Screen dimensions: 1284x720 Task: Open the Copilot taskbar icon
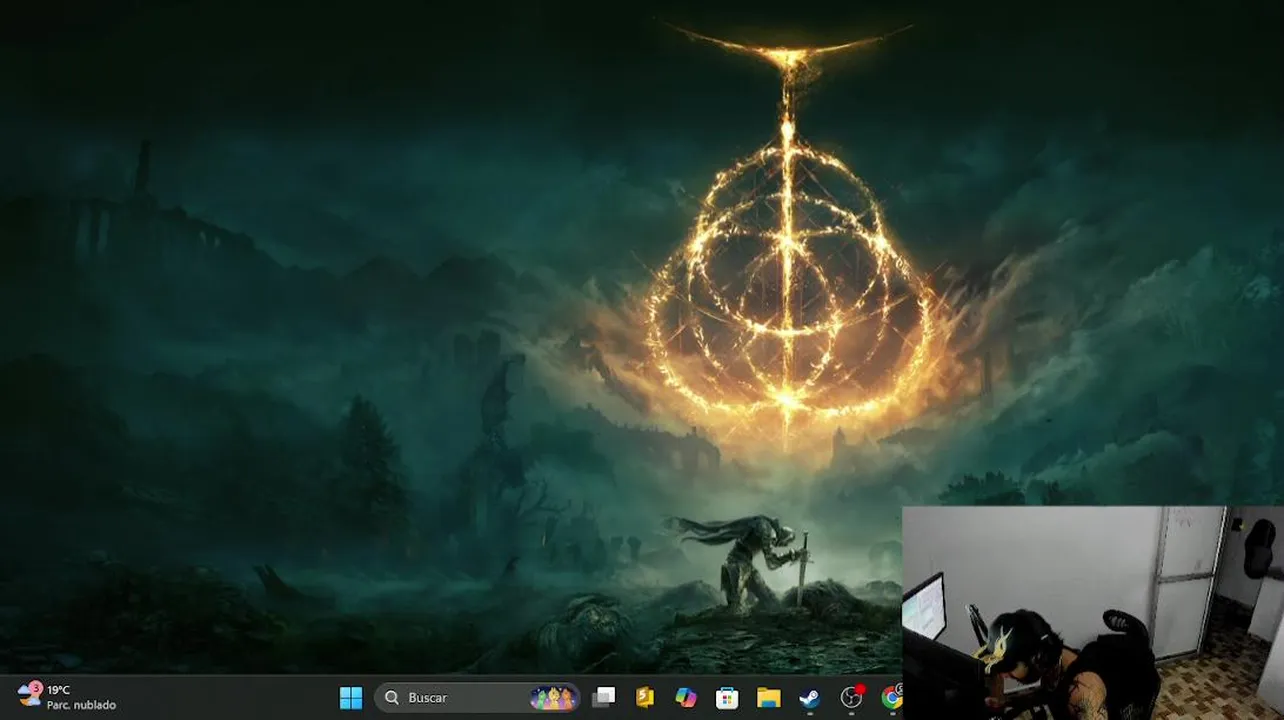(686, 697)
